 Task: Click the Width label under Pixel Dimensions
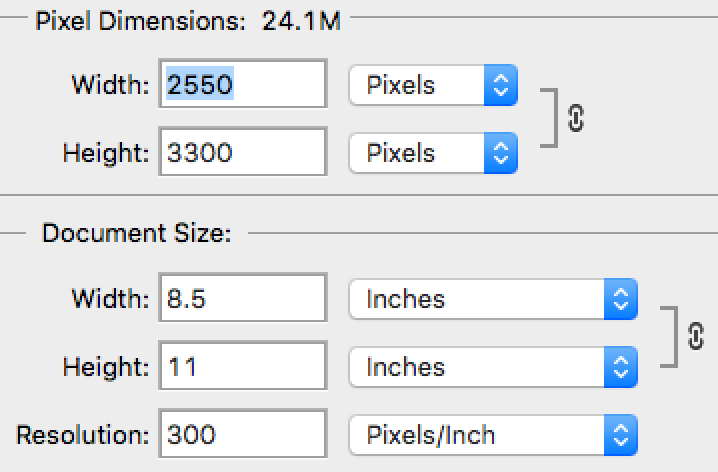110,86
